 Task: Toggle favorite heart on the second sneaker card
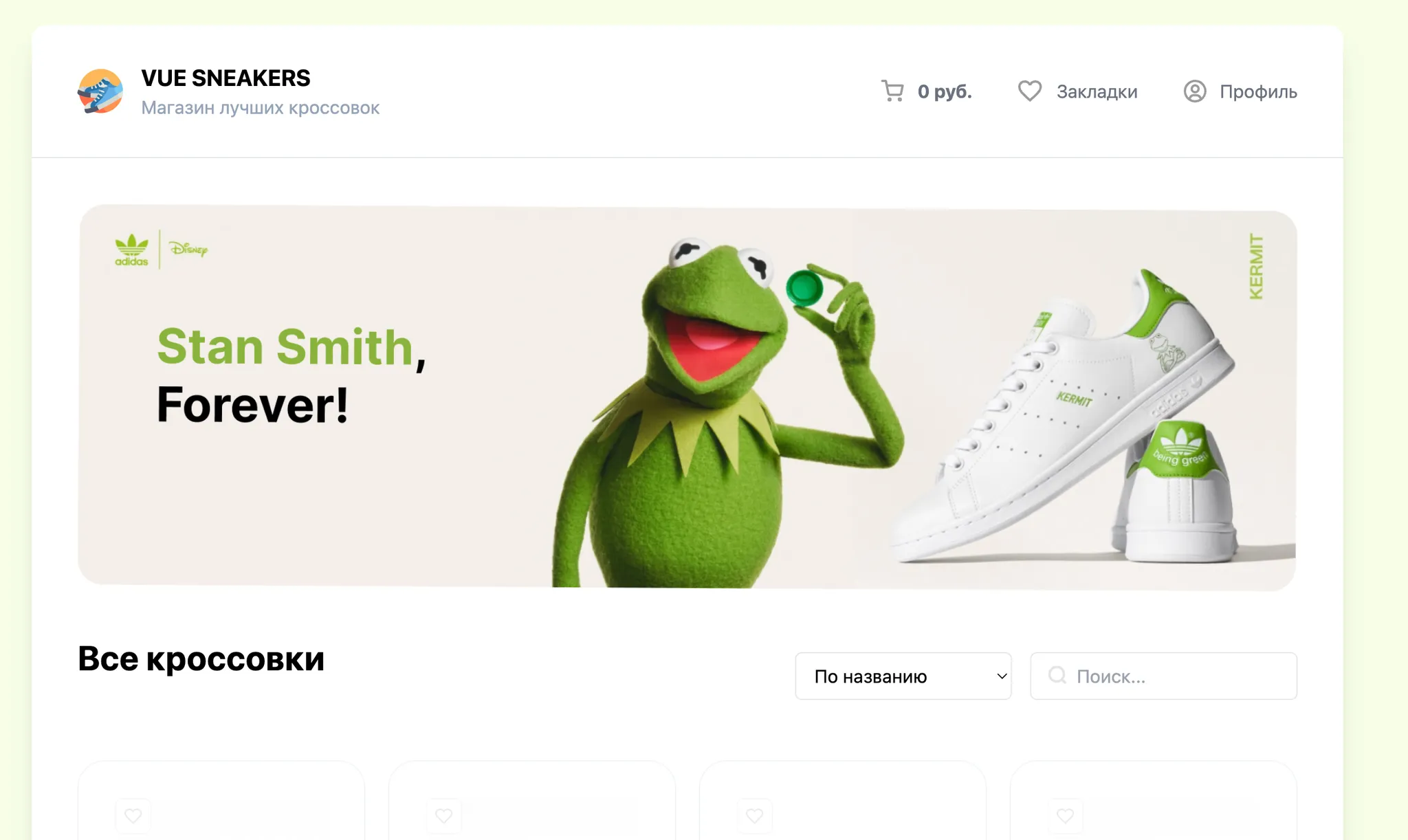(444, 816)
